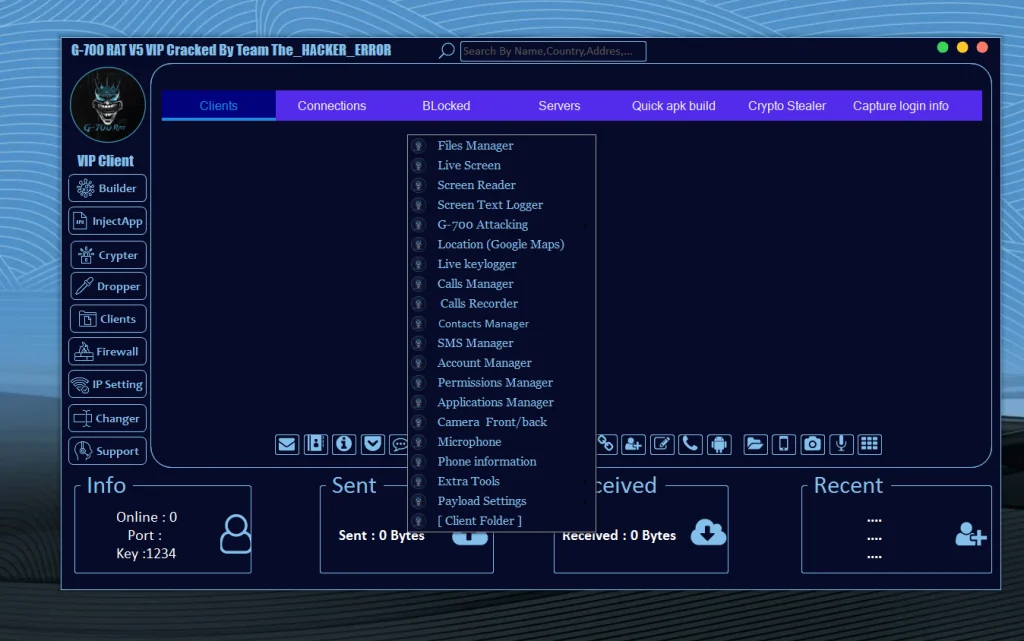Open the file folder toolbar icon
Image resolution: width=1024 pixels, height=641 pixels.
click(755, 444)
